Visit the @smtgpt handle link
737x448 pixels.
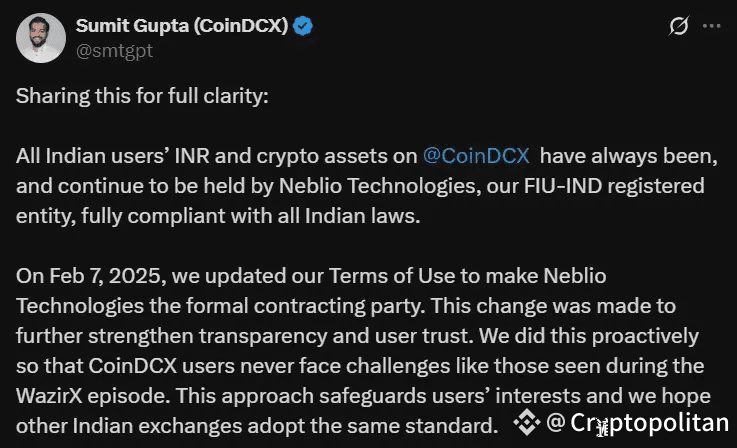114,51
